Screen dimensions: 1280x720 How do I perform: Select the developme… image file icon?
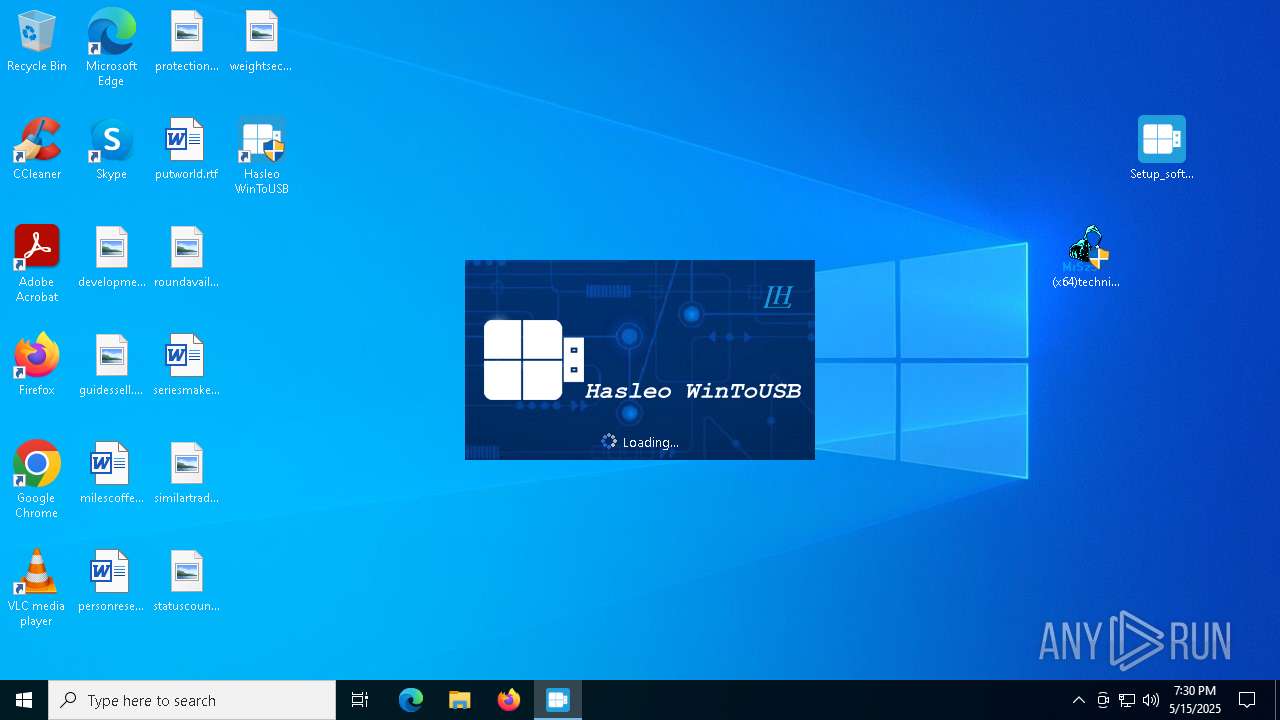(x=111, y=258)
